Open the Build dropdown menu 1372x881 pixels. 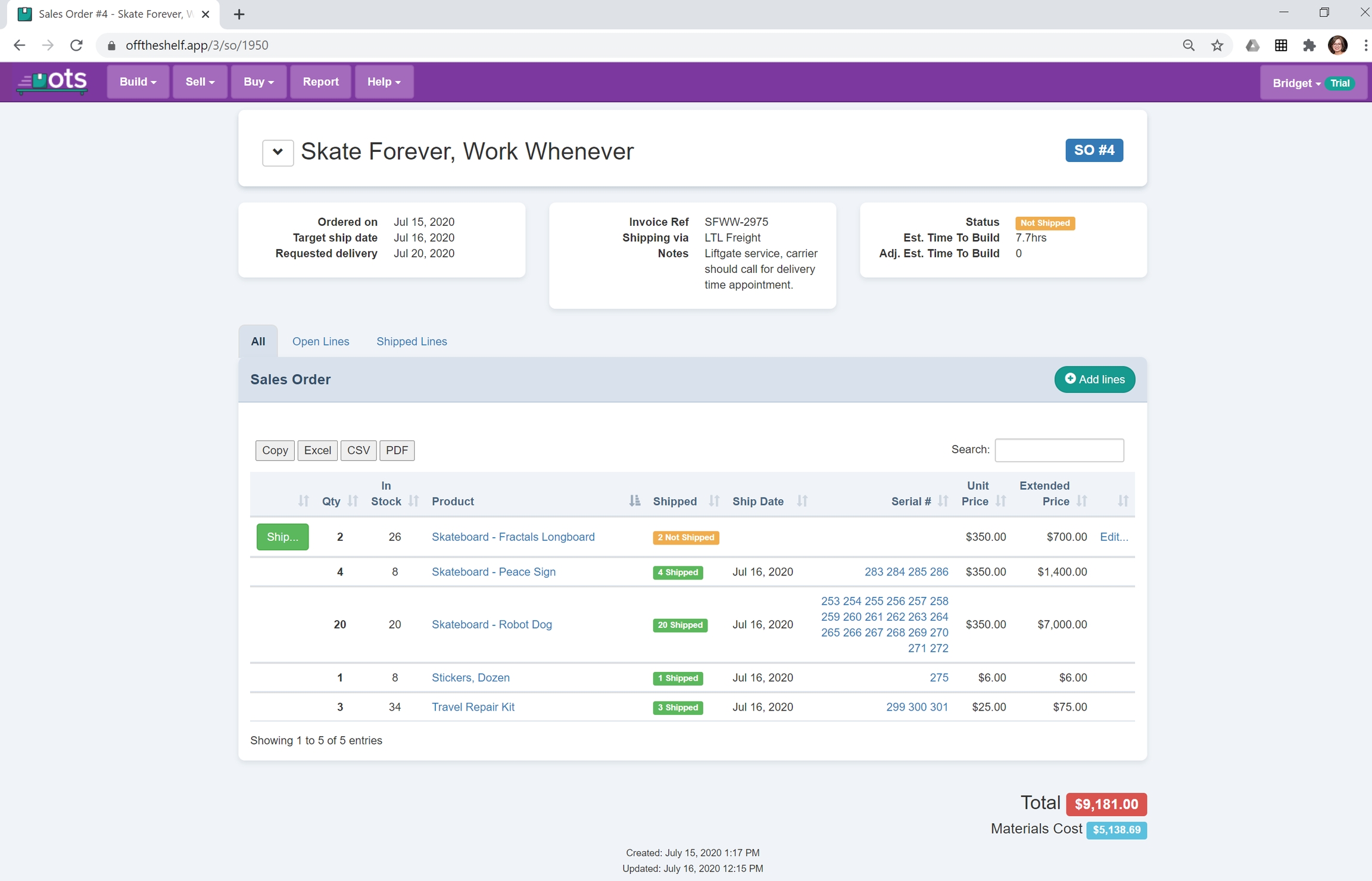138,82
